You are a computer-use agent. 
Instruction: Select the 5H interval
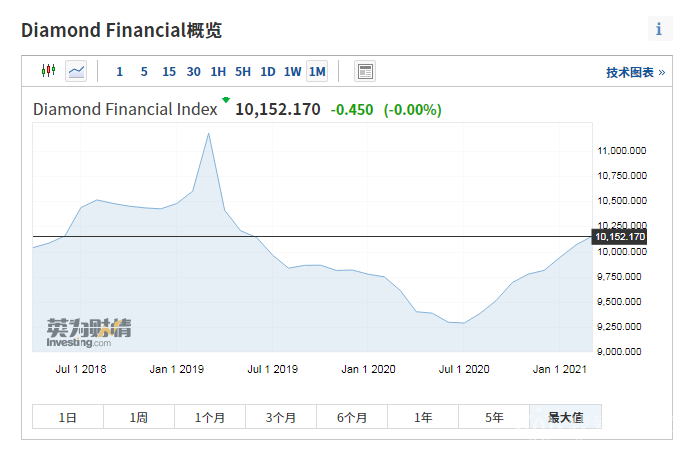(243, 71)
